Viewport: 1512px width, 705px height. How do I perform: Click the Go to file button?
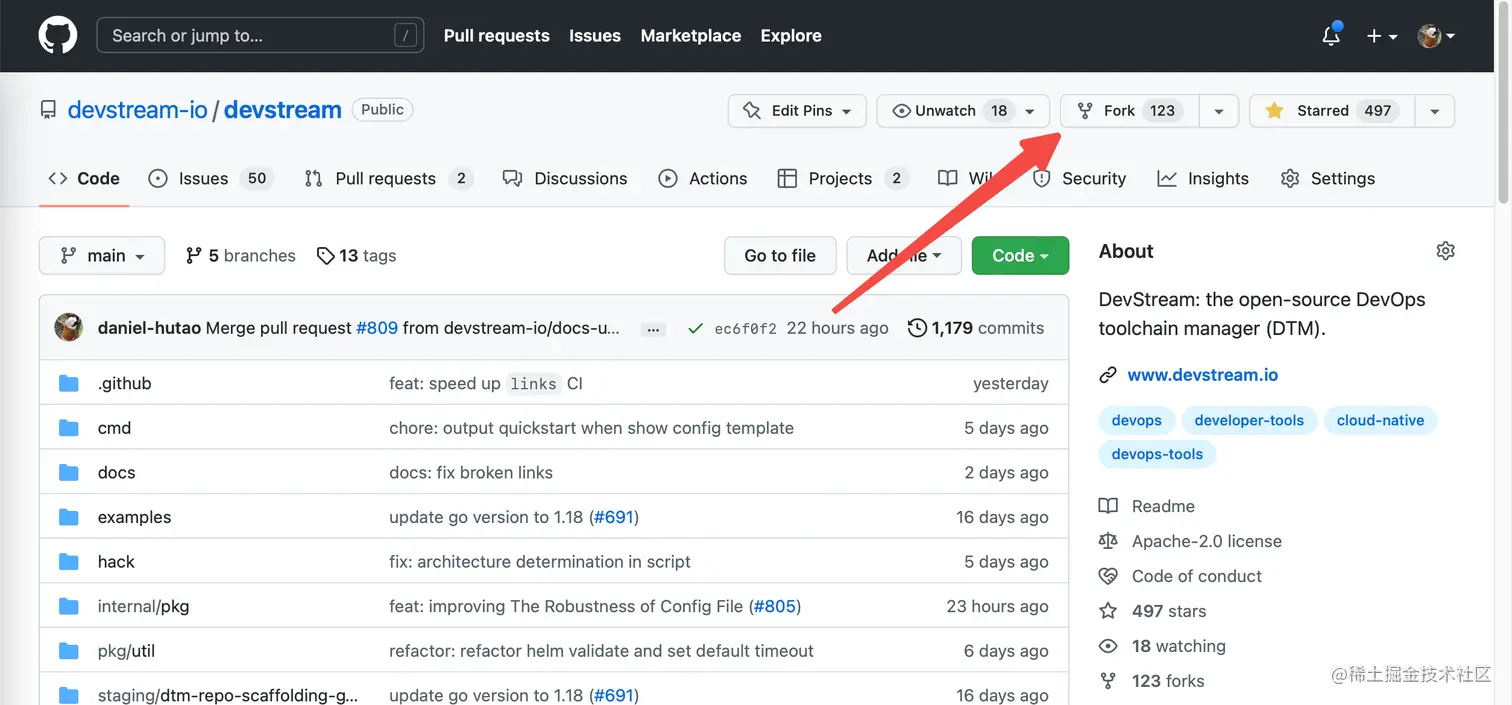[x=780, y=256]
